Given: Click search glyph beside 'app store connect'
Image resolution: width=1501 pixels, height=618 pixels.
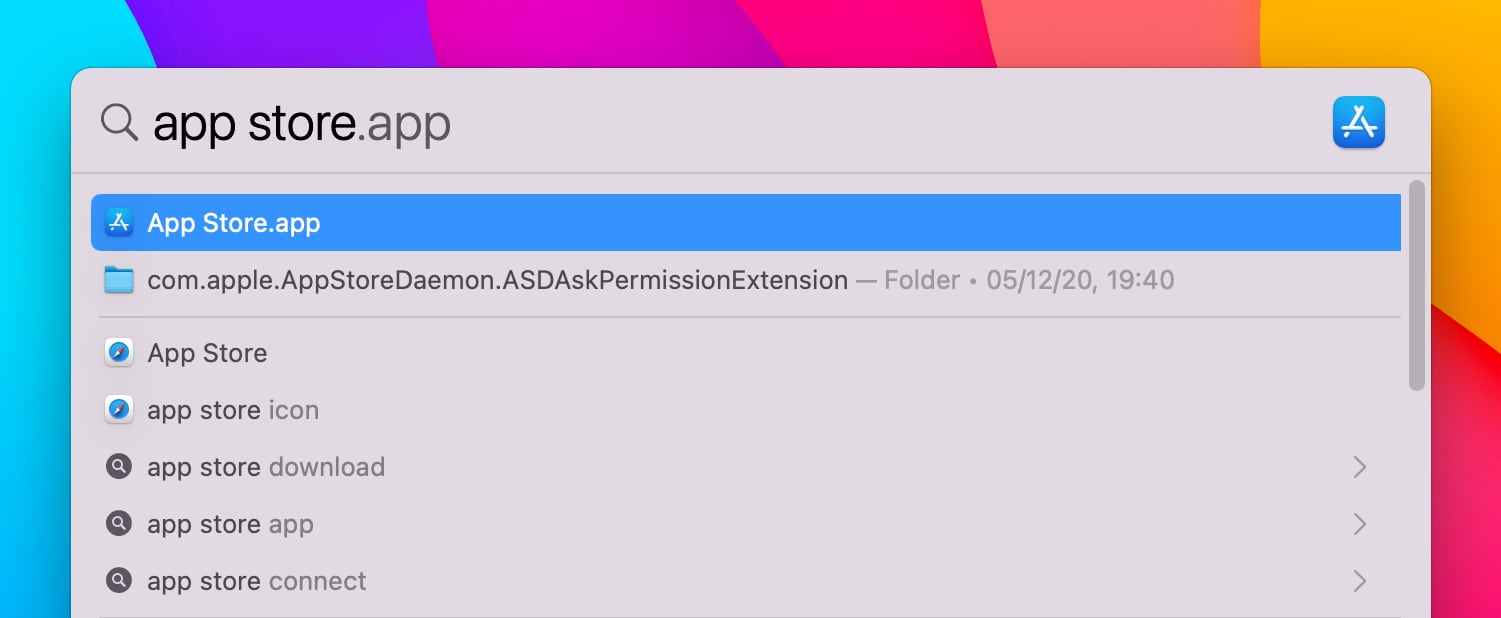Looking at the screenshot, I should pos(119,581).
